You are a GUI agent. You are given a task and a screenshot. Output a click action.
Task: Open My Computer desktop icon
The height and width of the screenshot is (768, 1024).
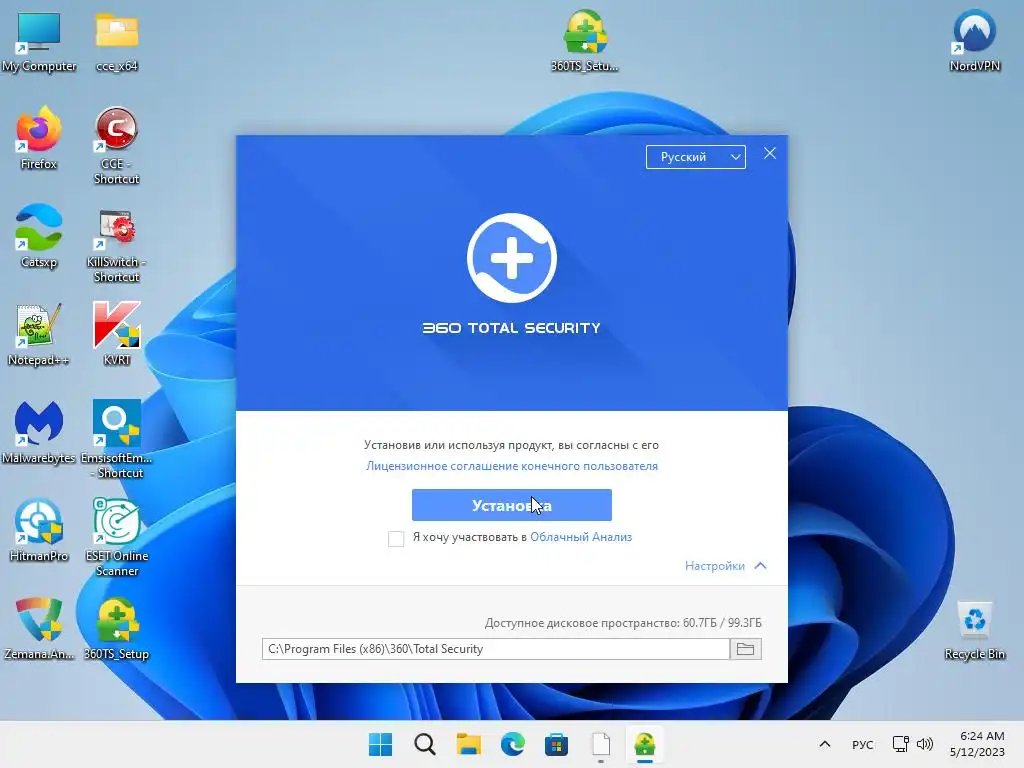(x=39, y=40)
